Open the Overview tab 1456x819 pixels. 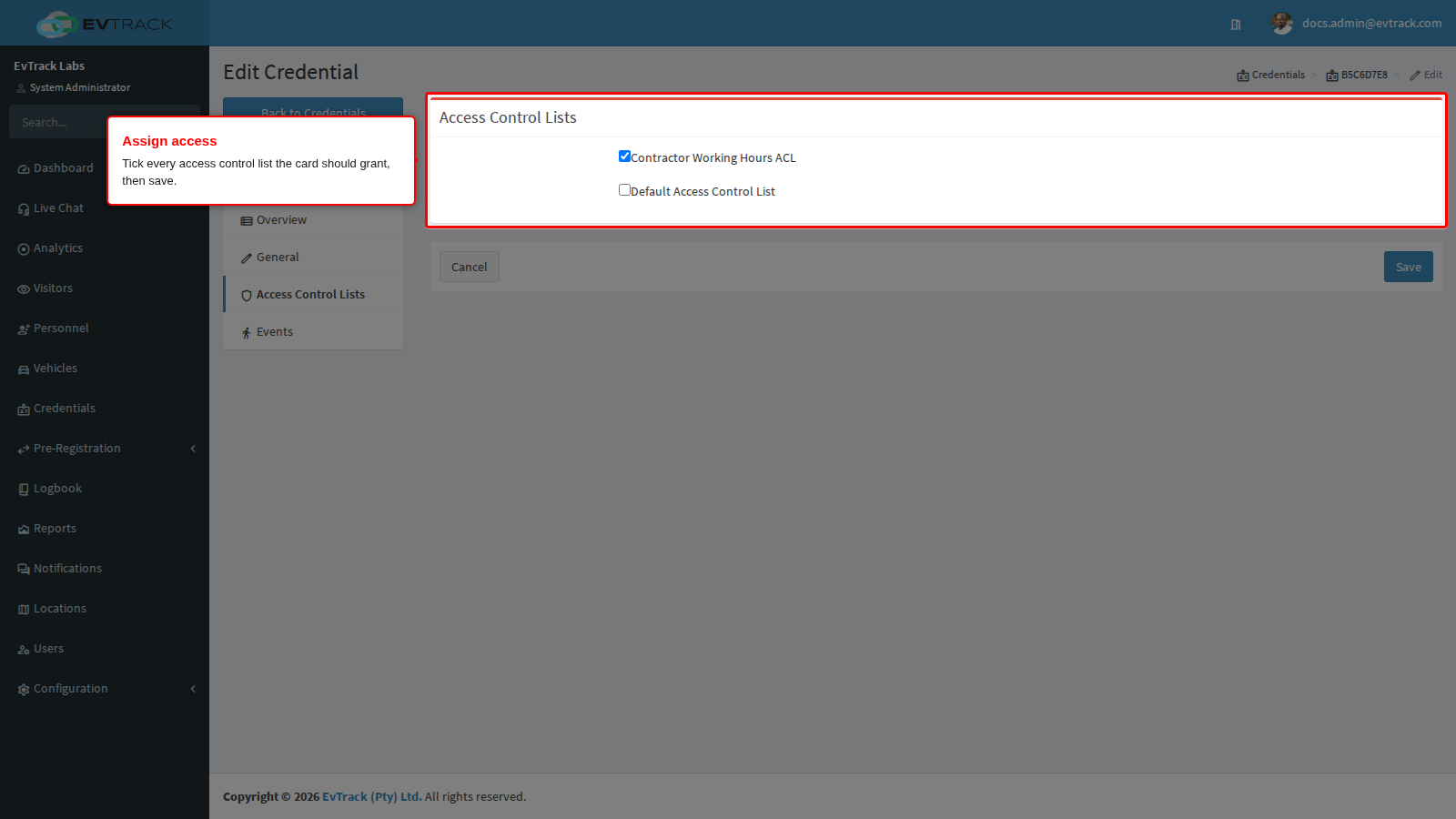[313, 220]
